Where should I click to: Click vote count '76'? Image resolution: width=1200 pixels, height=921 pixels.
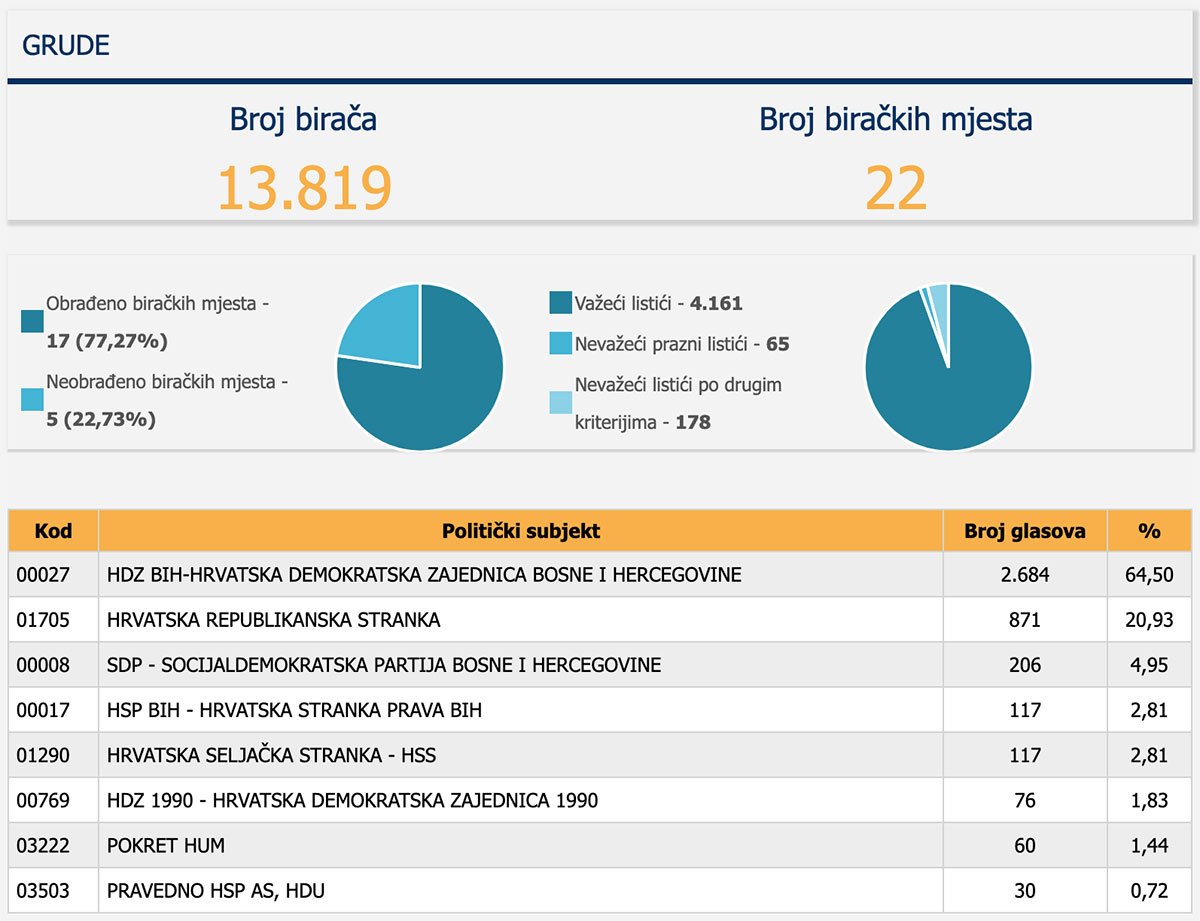pyautogui.click(x=1025, y=800)
